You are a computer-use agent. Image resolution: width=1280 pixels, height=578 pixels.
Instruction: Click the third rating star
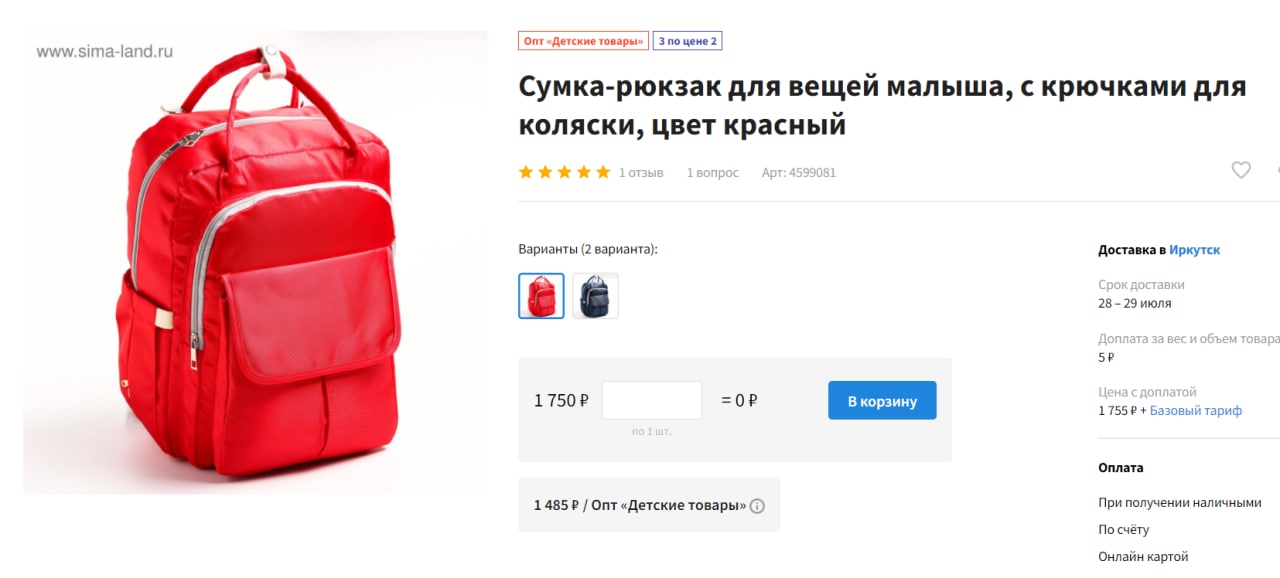(564, 172)
